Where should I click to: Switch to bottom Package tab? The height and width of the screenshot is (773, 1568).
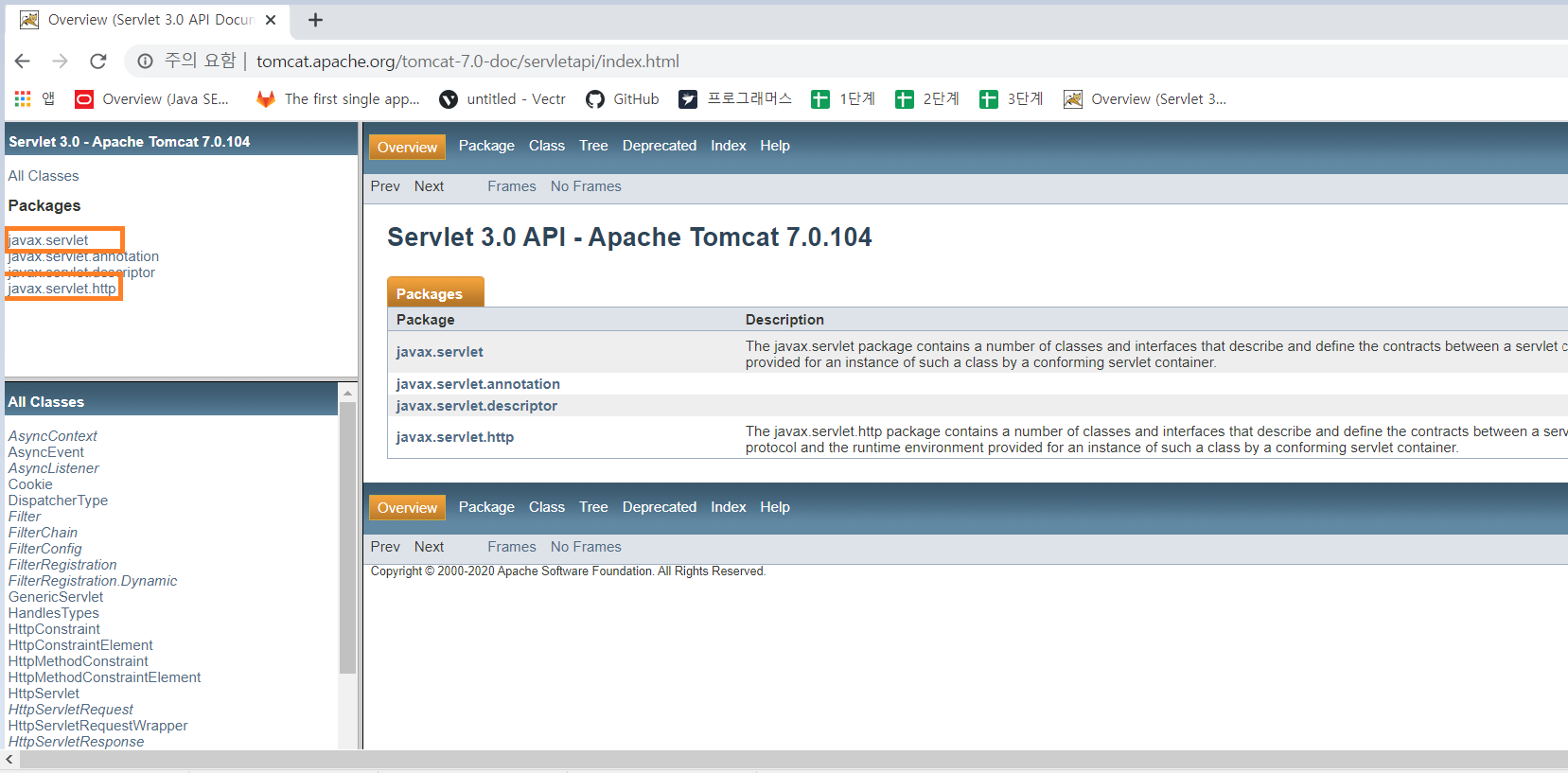click(x=486, y=507)
